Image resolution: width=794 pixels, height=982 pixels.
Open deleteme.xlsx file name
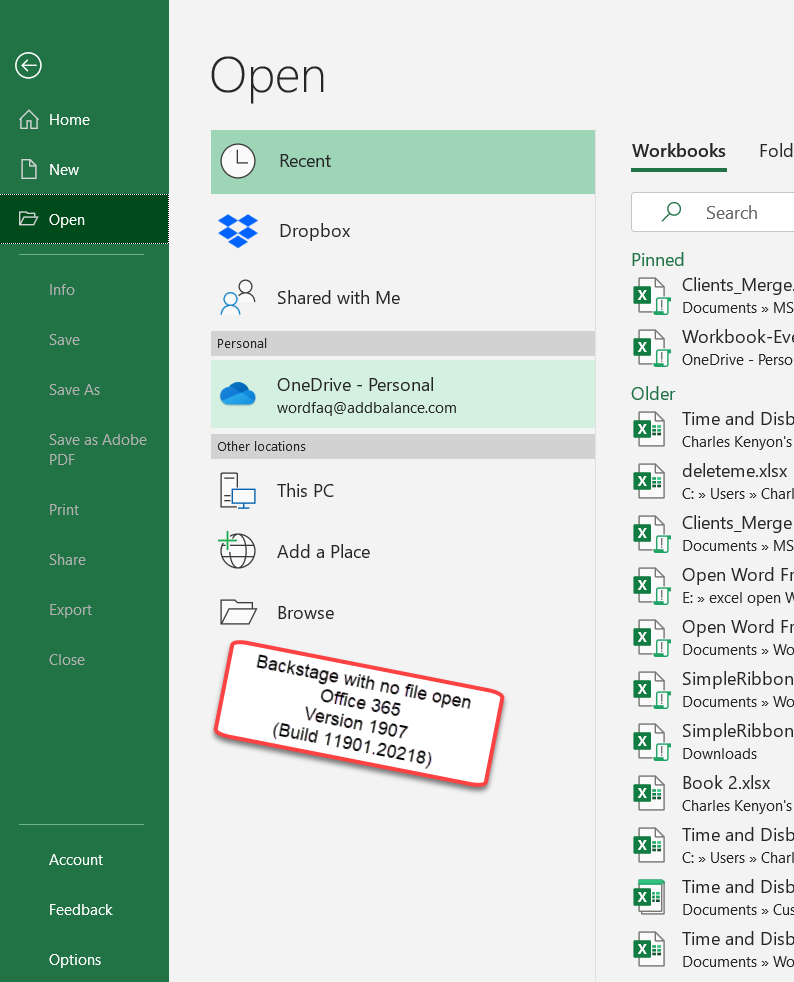point(735,471)
